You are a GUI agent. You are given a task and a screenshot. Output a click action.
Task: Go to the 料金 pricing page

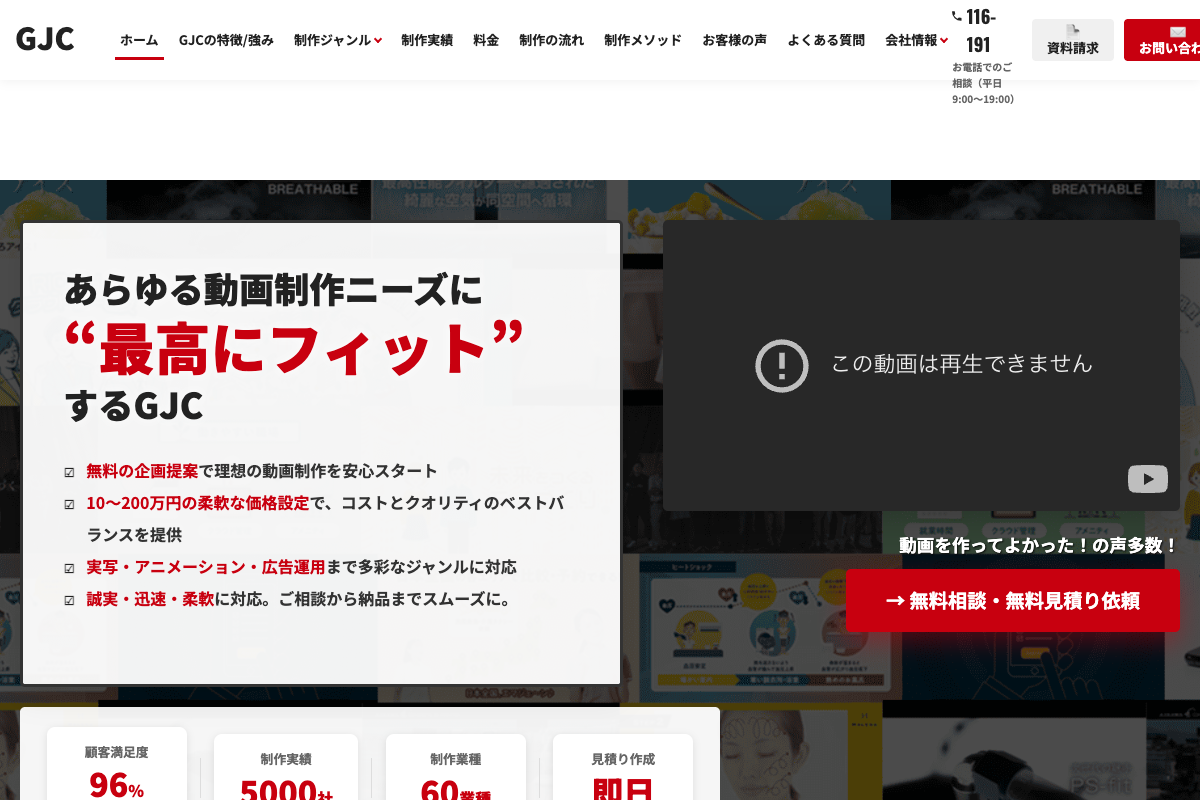486,40
